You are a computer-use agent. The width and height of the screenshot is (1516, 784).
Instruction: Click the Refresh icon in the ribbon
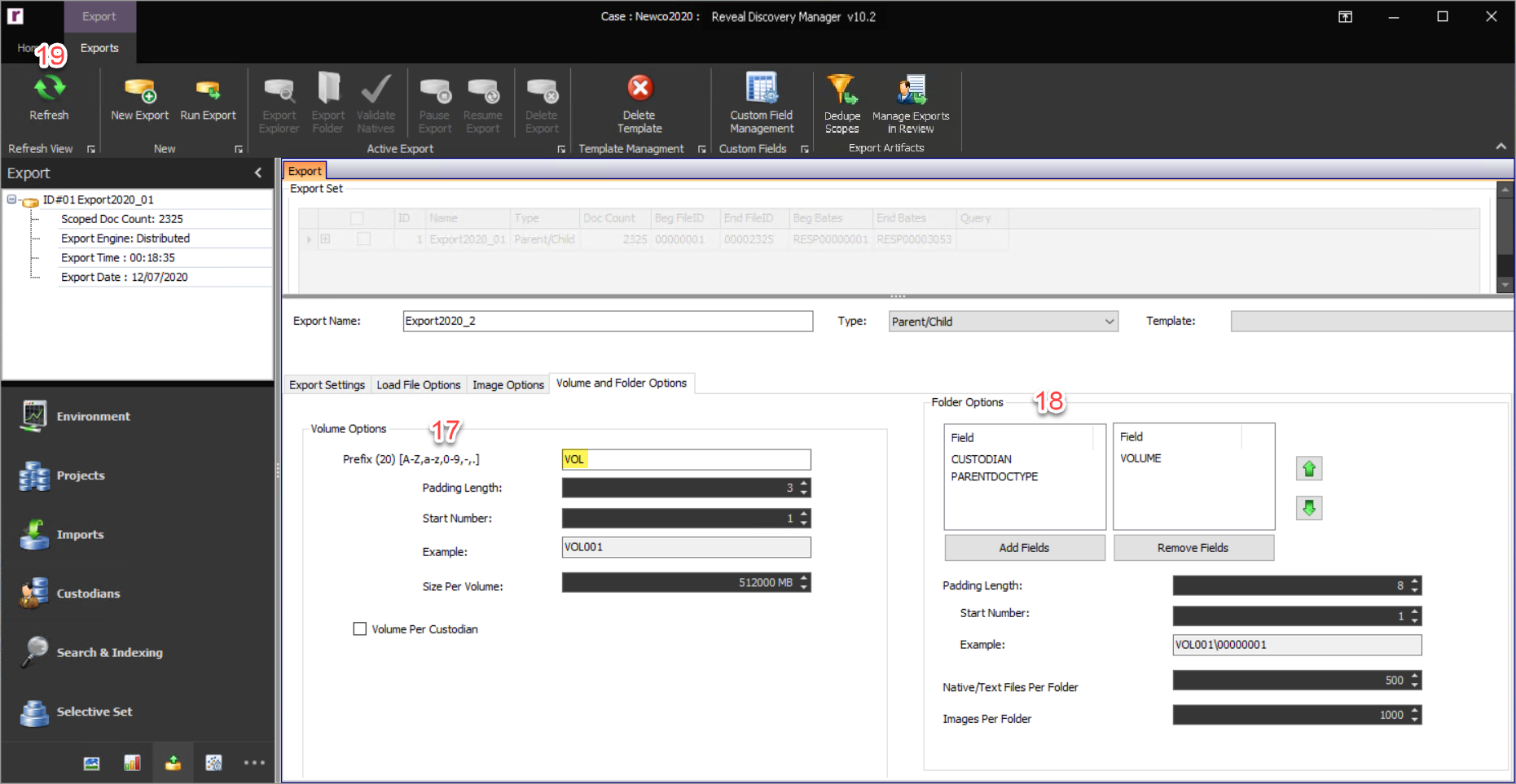(49, 88)
